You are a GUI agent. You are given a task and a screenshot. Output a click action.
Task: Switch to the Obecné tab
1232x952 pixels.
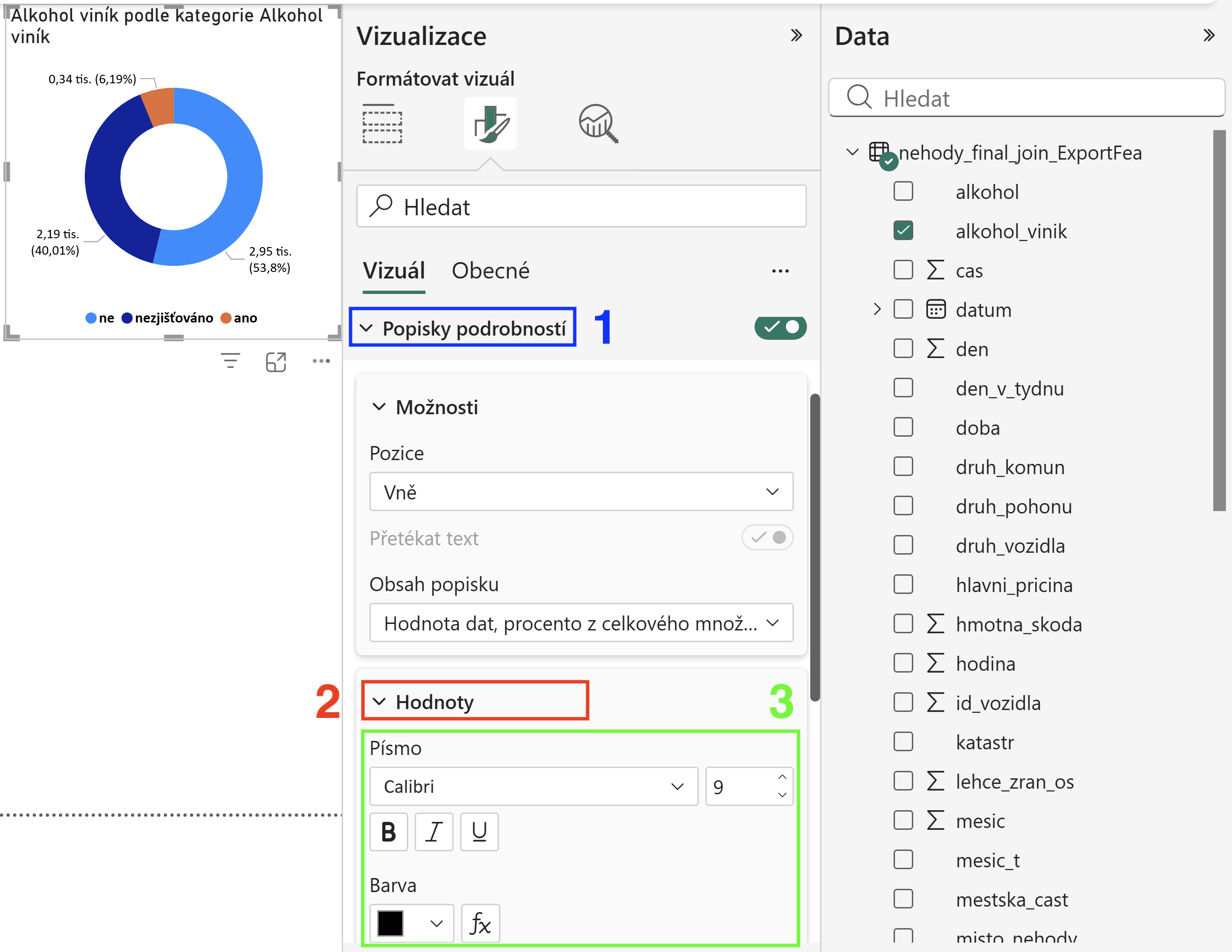pos(490,271)
